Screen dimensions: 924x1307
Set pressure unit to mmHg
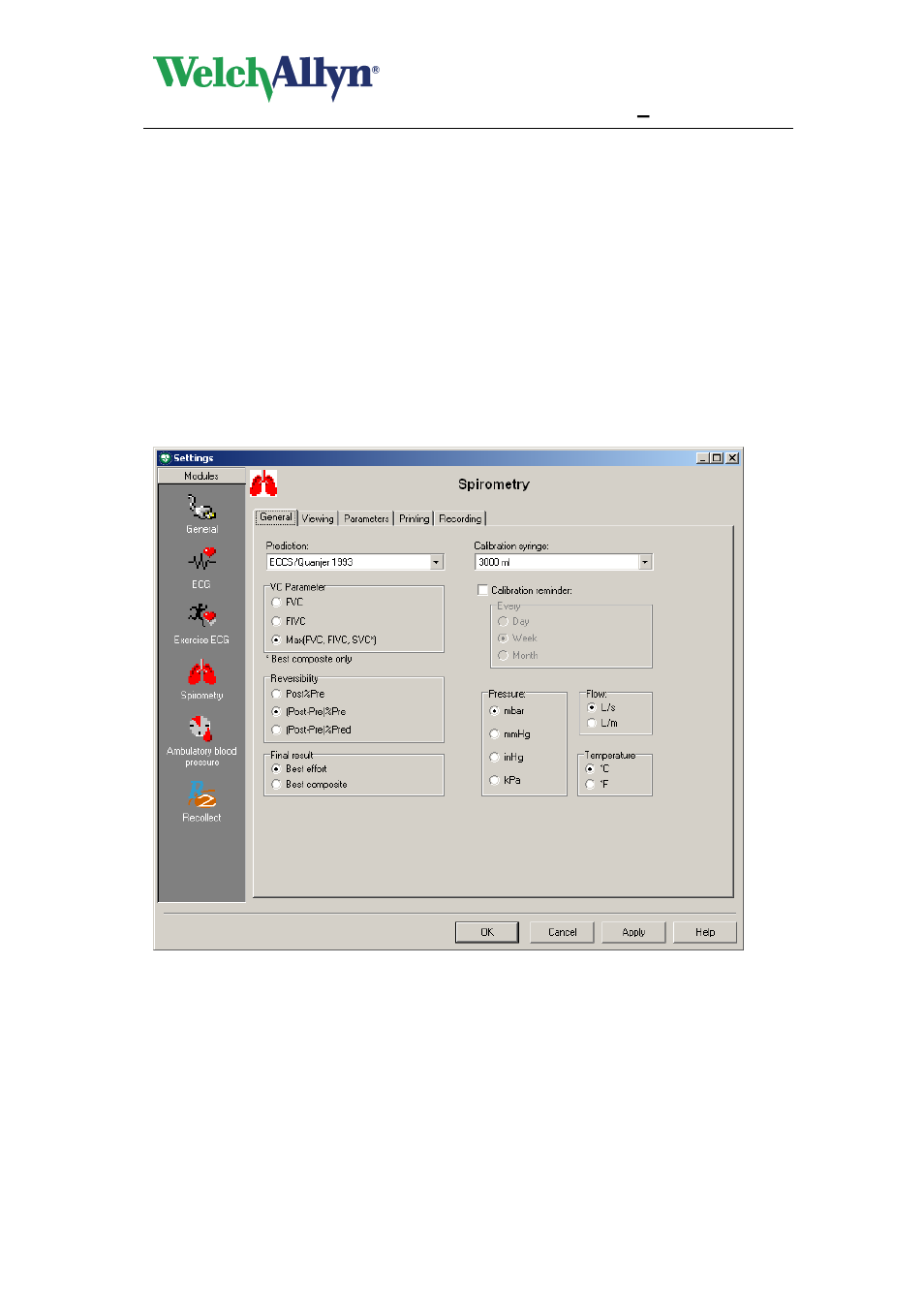point(494,734)
